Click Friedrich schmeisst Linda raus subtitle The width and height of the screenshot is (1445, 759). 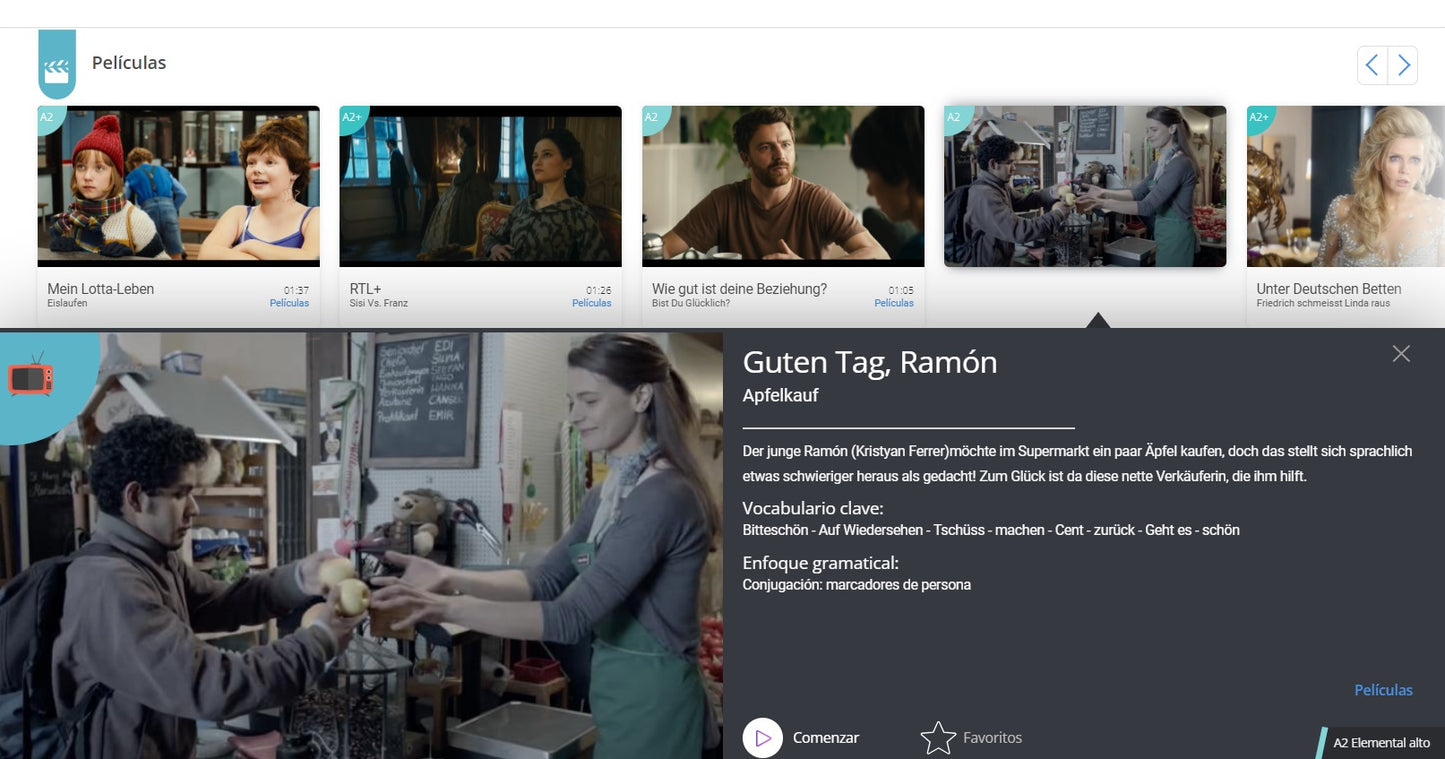[1323, 303]
